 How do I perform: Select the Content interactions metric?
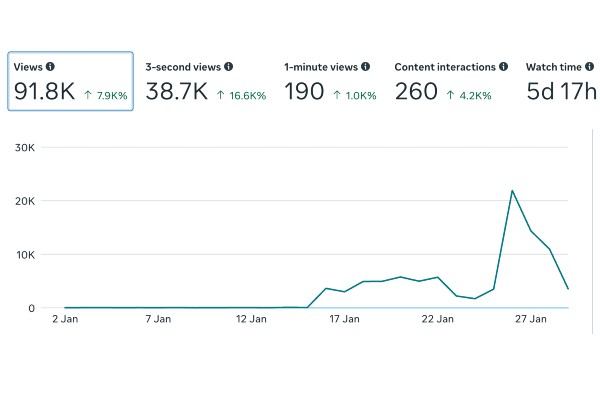click(x=451, y=81)
